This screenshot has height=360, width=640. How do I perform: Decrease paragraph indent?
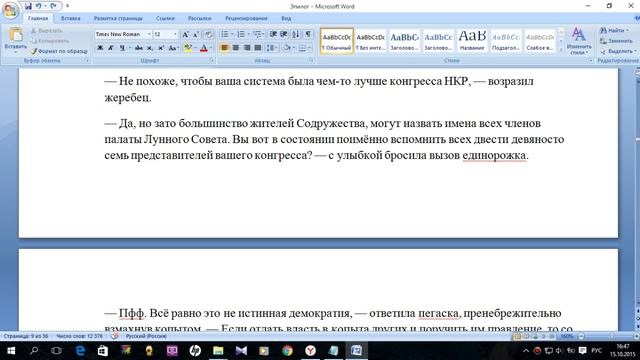273,34
